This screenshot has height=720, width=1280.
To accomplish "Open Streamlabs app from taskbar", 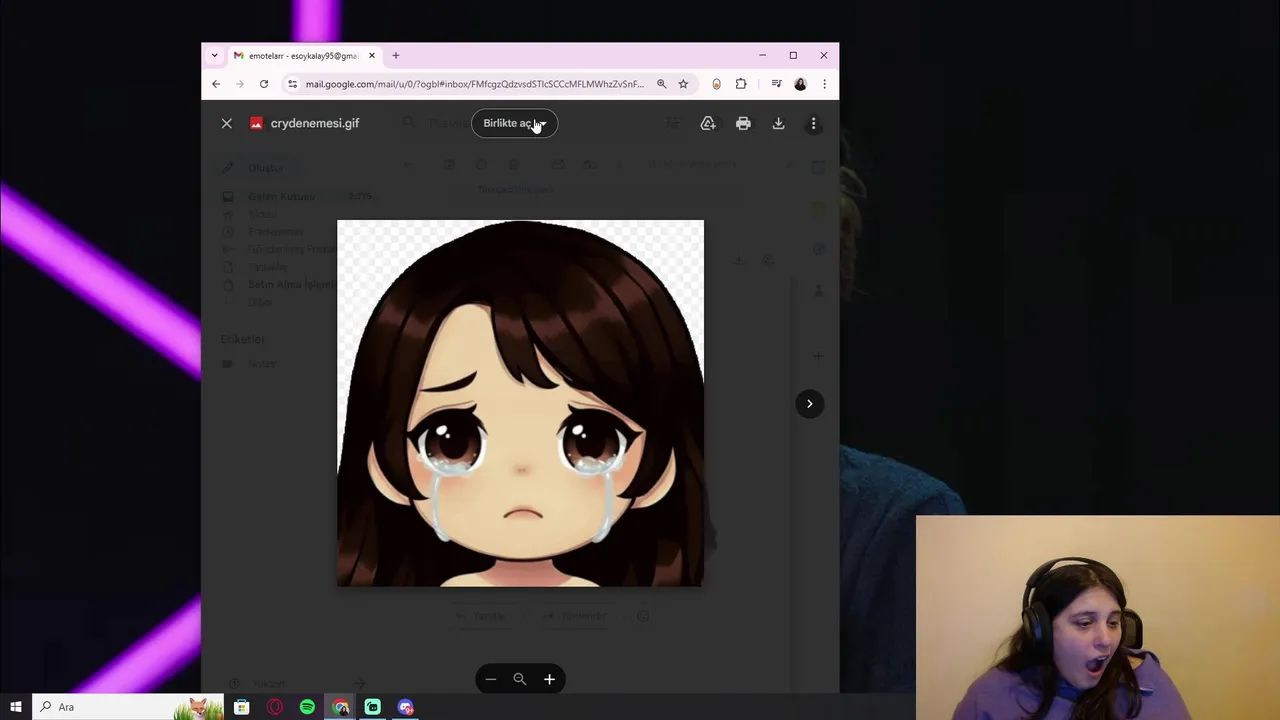I will (372, 707).
